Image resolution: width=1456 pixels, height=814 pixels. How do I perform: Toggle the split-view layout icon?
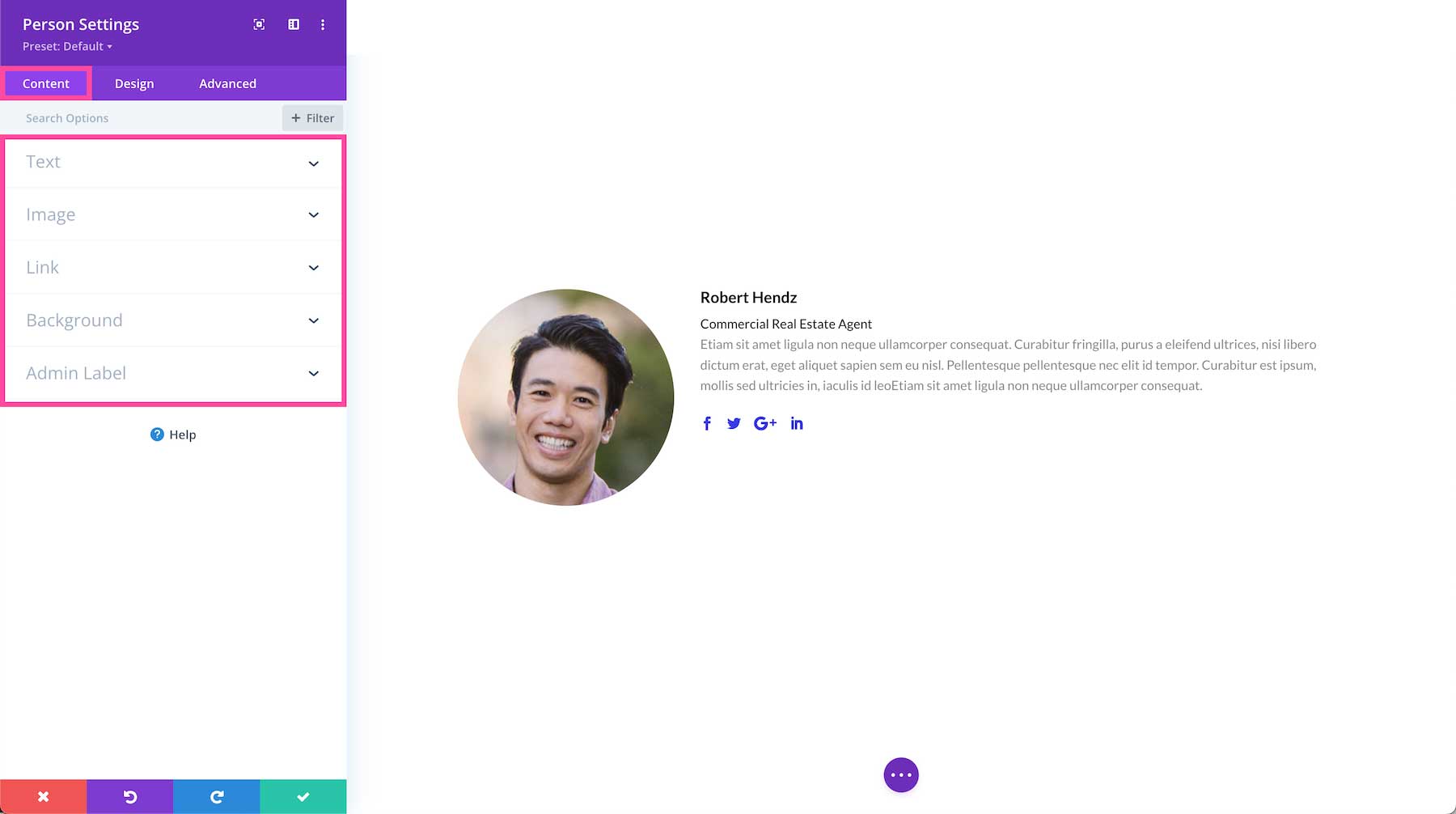[x=293, y=24]
